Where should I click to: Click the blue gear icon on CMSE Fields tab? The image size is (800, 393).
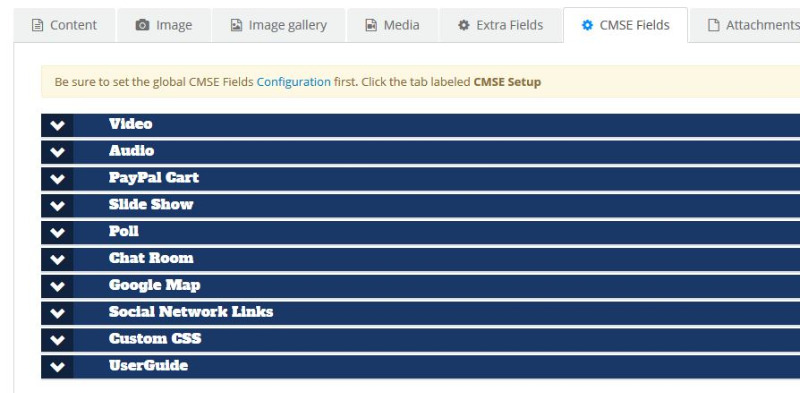click(x=587, y=25)
